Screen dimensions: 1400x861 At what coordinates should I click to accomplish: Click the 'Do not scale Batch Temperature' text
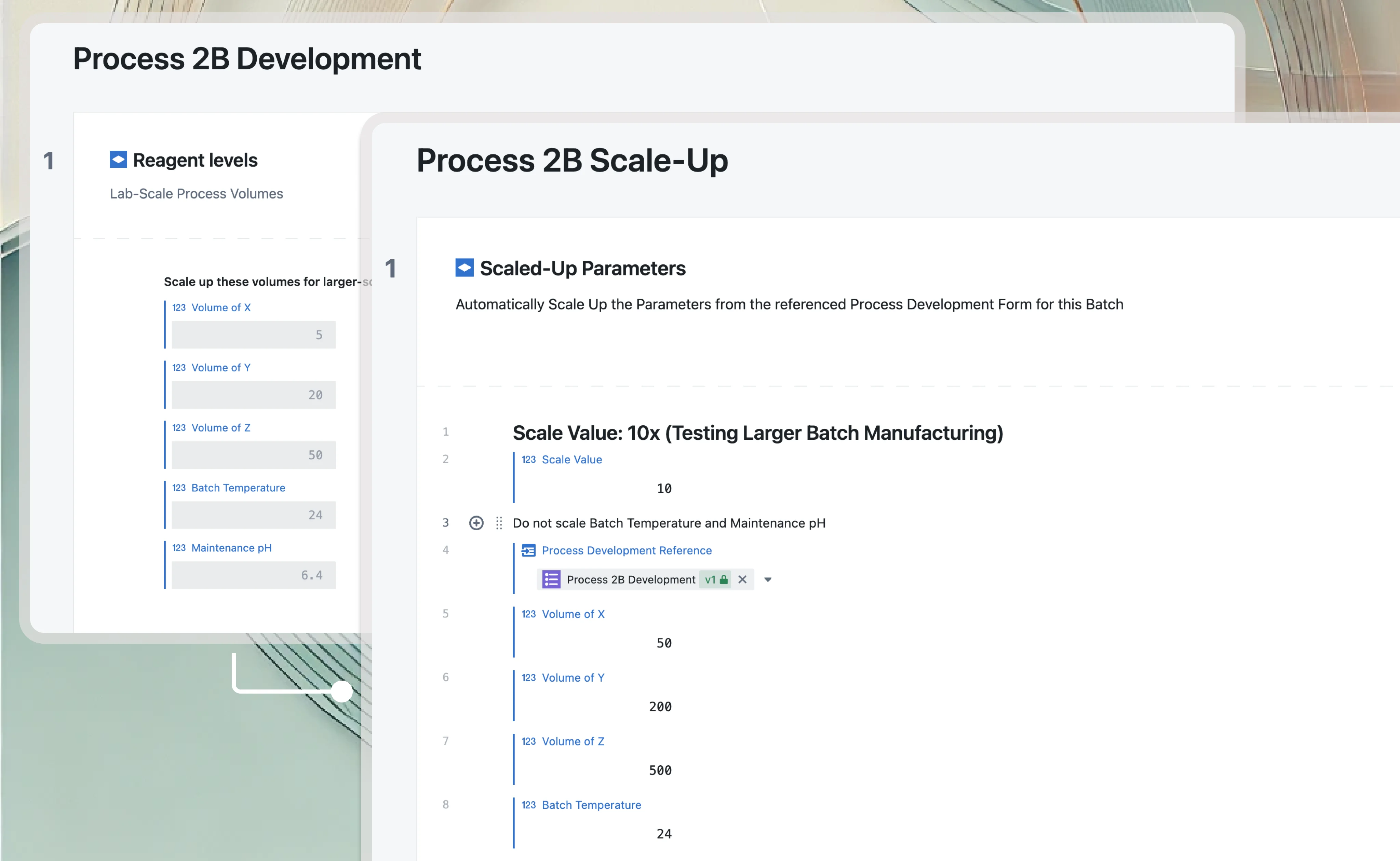(669, 523)
